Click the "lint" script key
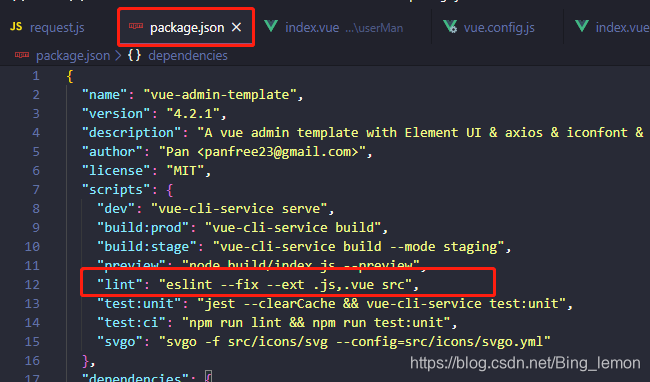The width and height of the screenshot is (650, 382). click(x=120, y=285)
